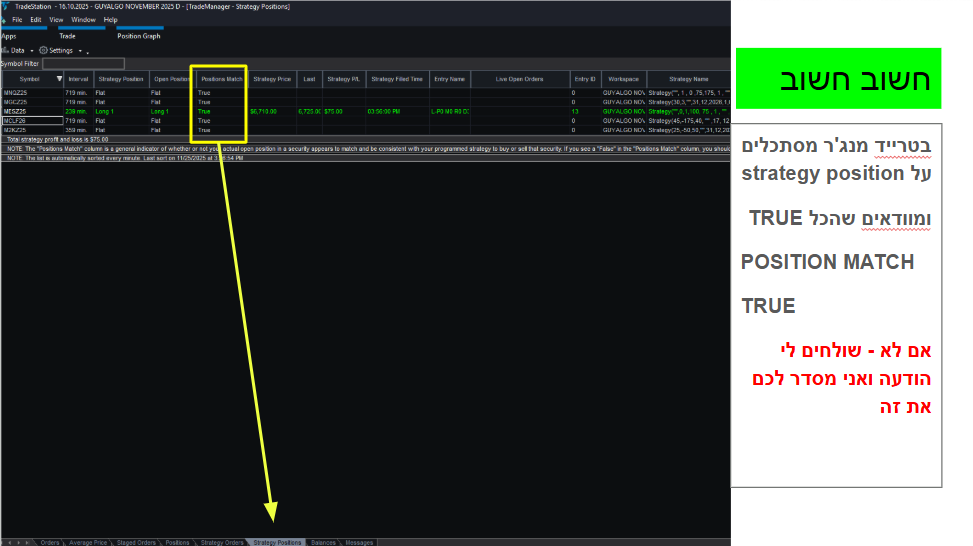
Task: Open the Data dropdown arrow
Action: [x=32, y=50]
